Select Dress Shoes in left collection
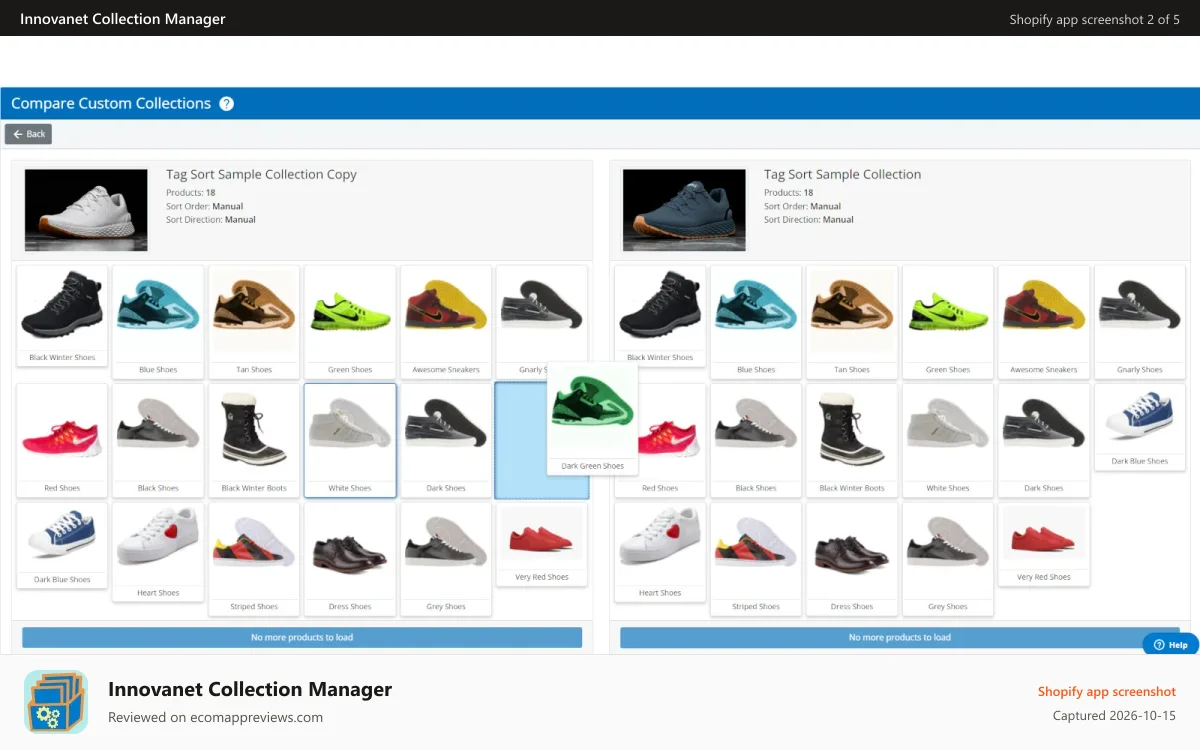This screenshot has width=1200, height=750. 350,558
